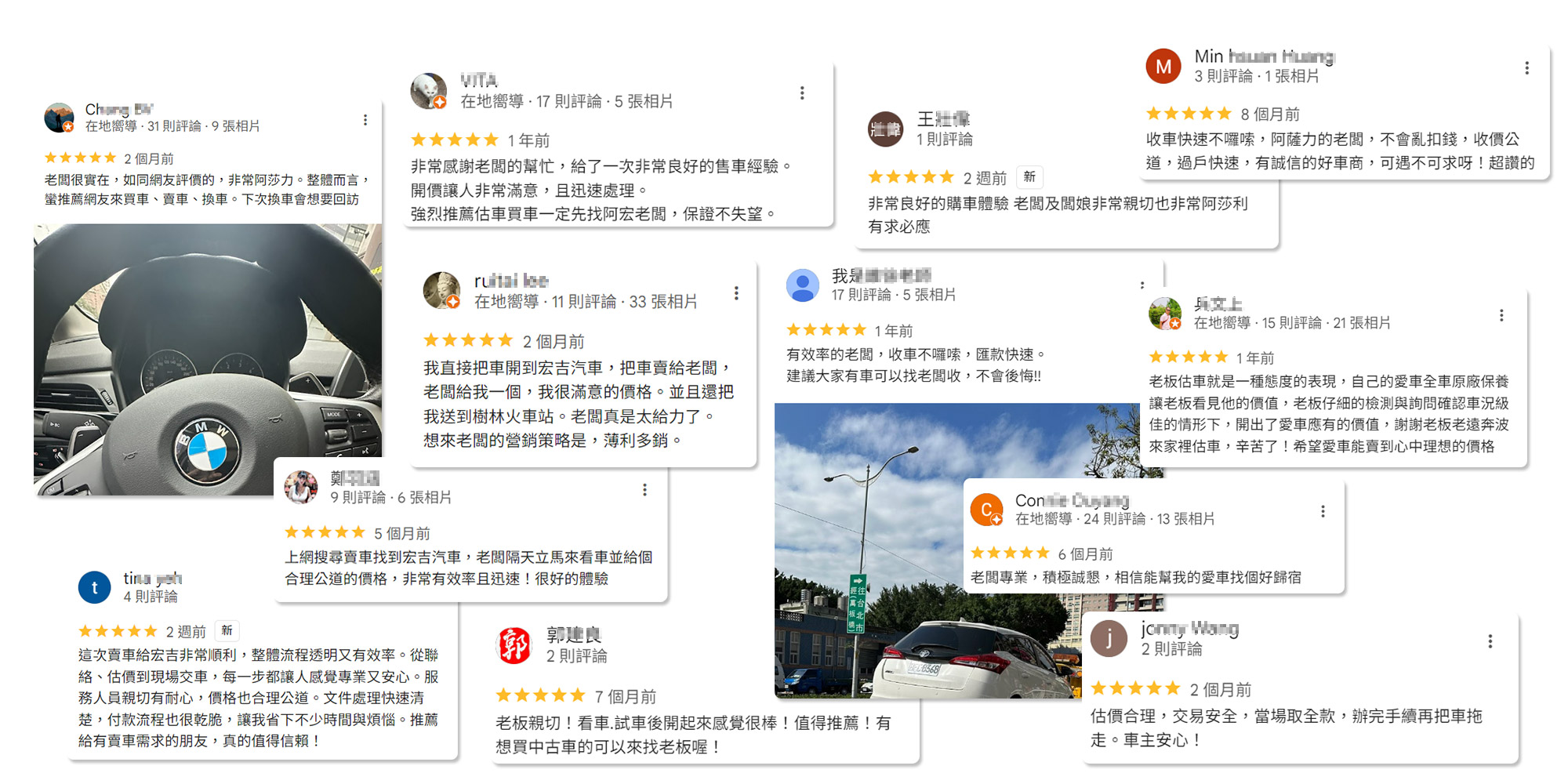Click the red 郭 seal avatar
This screenshot has width=1568, height=784.
tap(514, 645)
